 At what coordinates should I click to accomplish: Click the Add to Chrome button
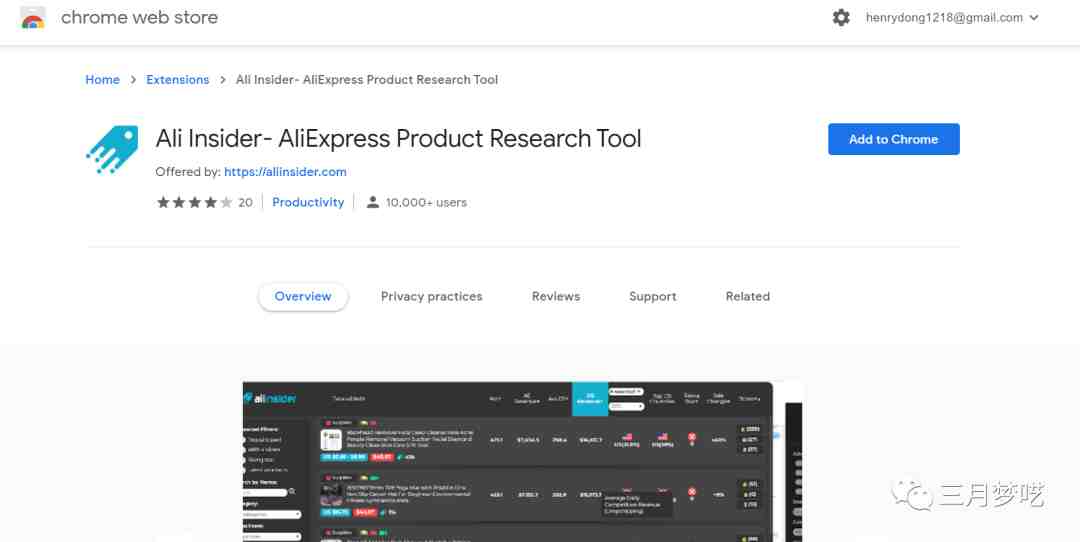click(x=893, y=139)
